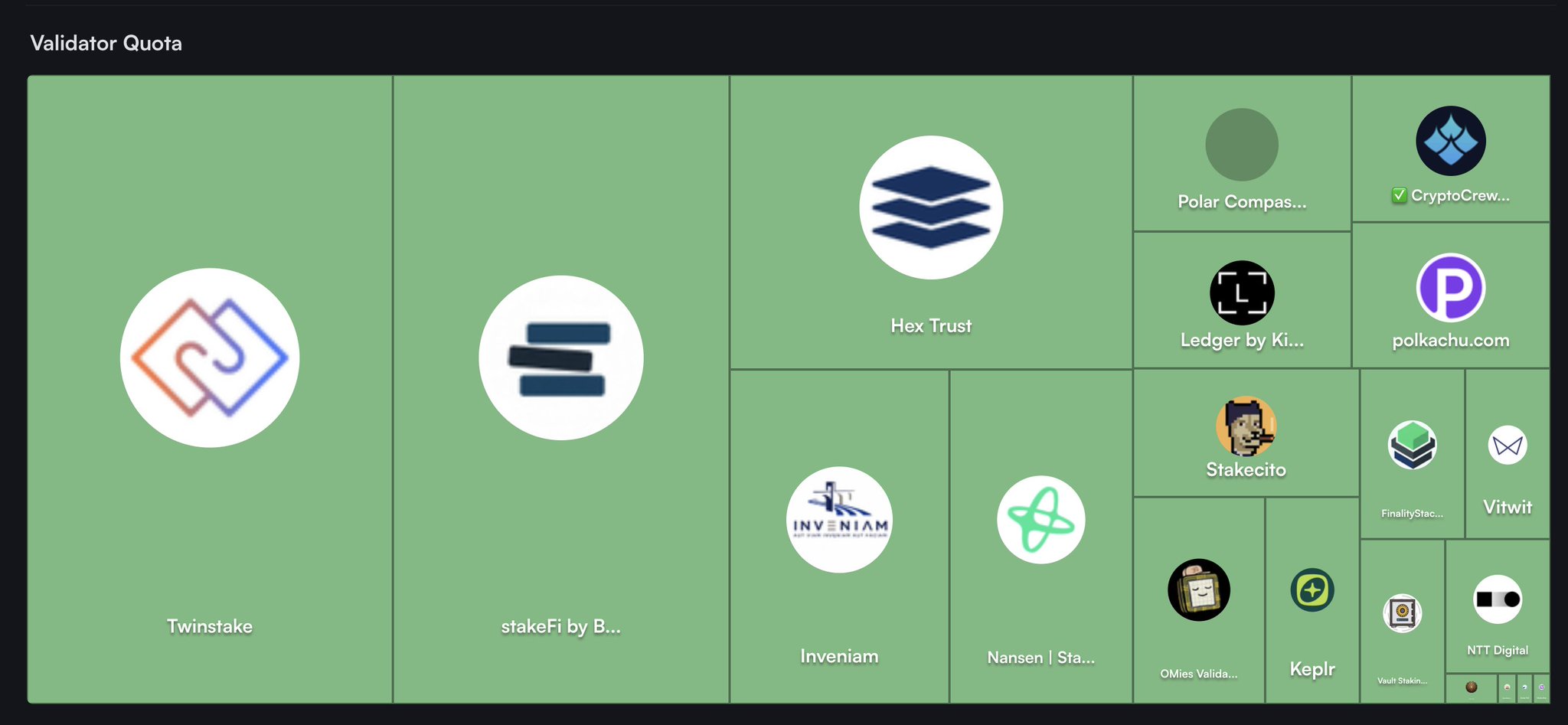Screen dimensions: 1568x725
Task: Open the Vitwit validator icon
Action: [1507, 445]
